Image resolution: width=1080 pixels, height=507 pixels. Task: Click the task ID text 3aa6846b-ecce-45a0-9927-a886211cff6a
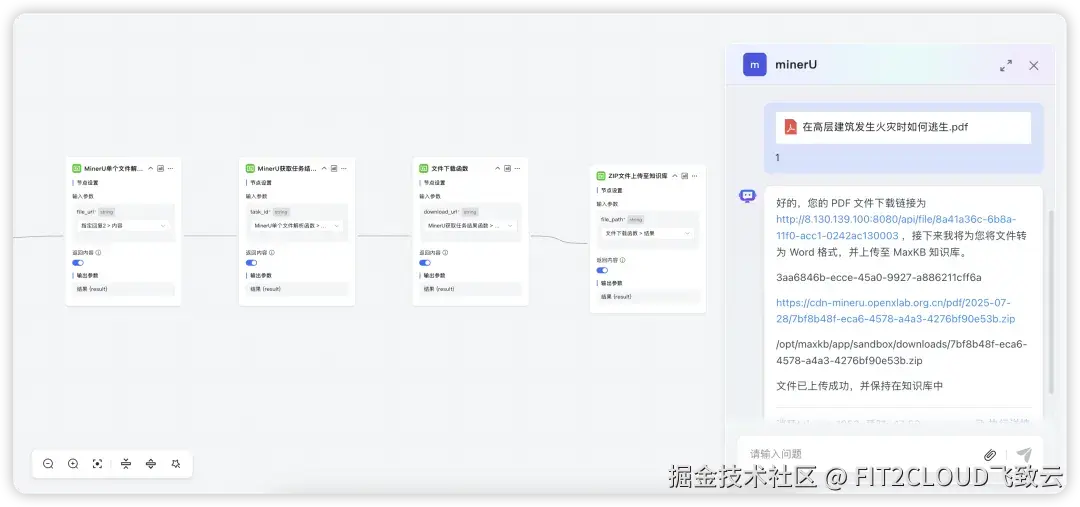point(879,278)
